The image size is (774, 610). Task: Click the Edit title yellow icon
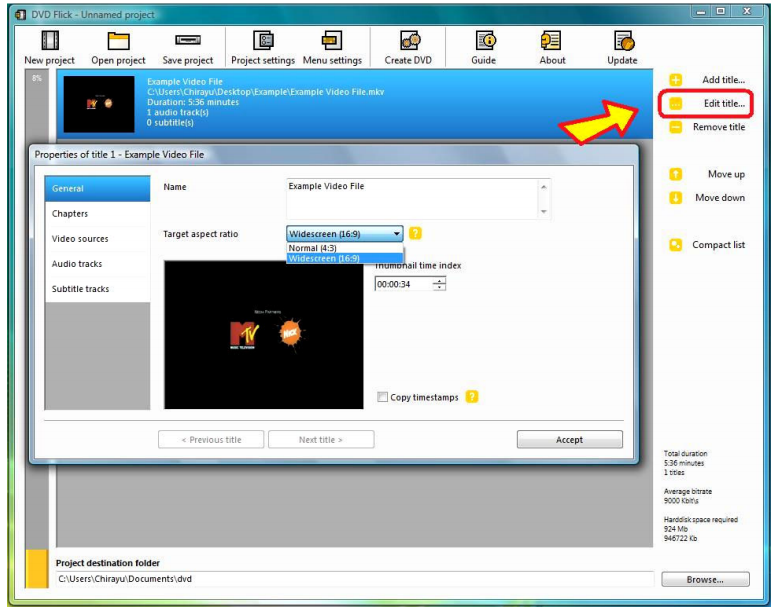click(675, 103)
